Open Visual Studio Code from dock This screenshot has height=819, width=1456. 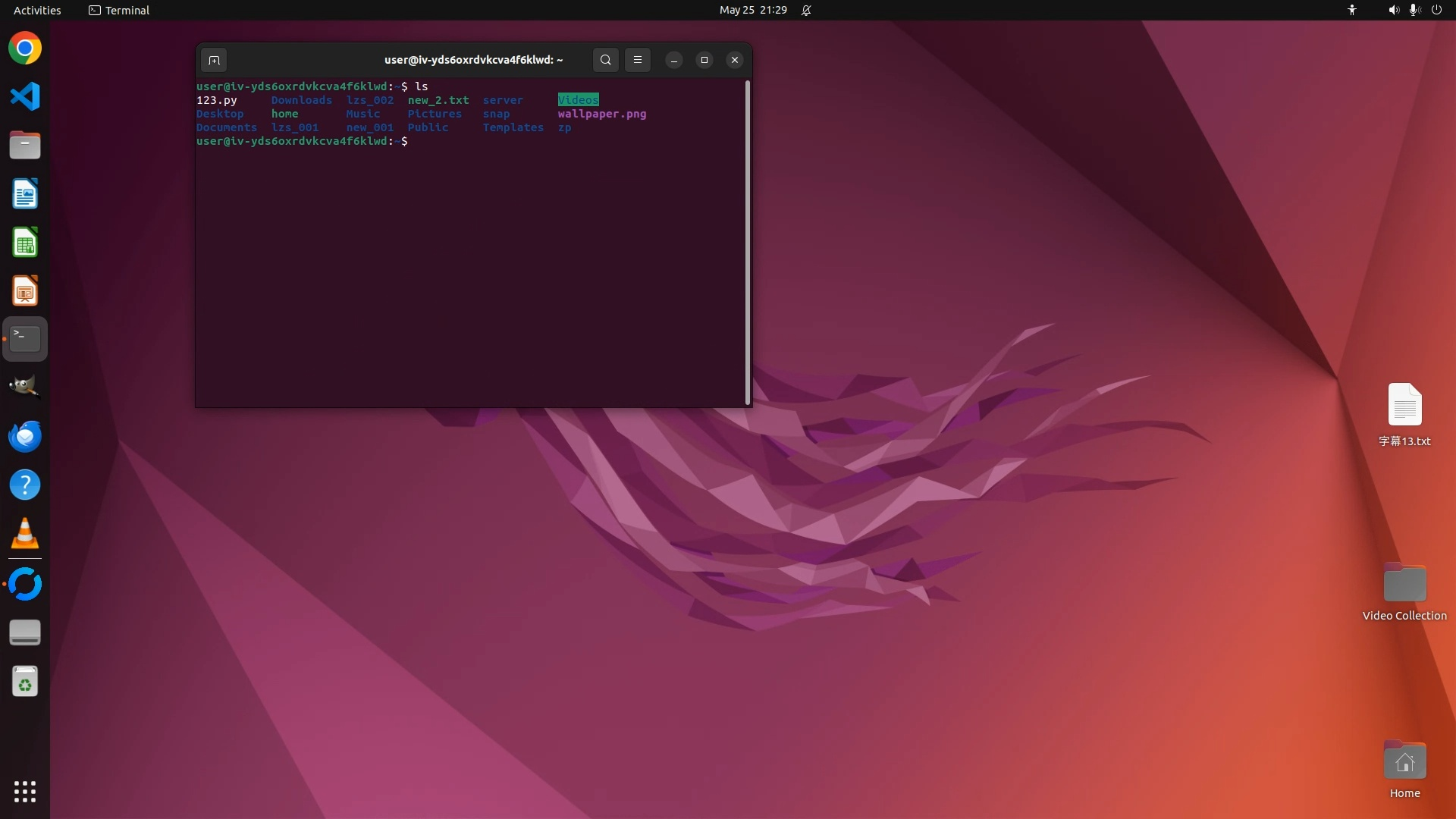pyautogui.click(x=25, y=97)
